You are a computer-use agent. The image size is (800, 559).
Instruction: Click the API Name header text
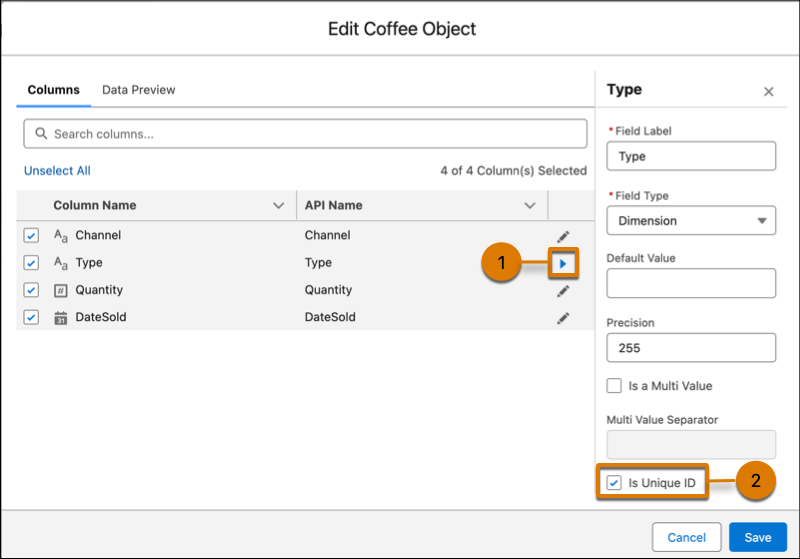click(x=334, y=205)
